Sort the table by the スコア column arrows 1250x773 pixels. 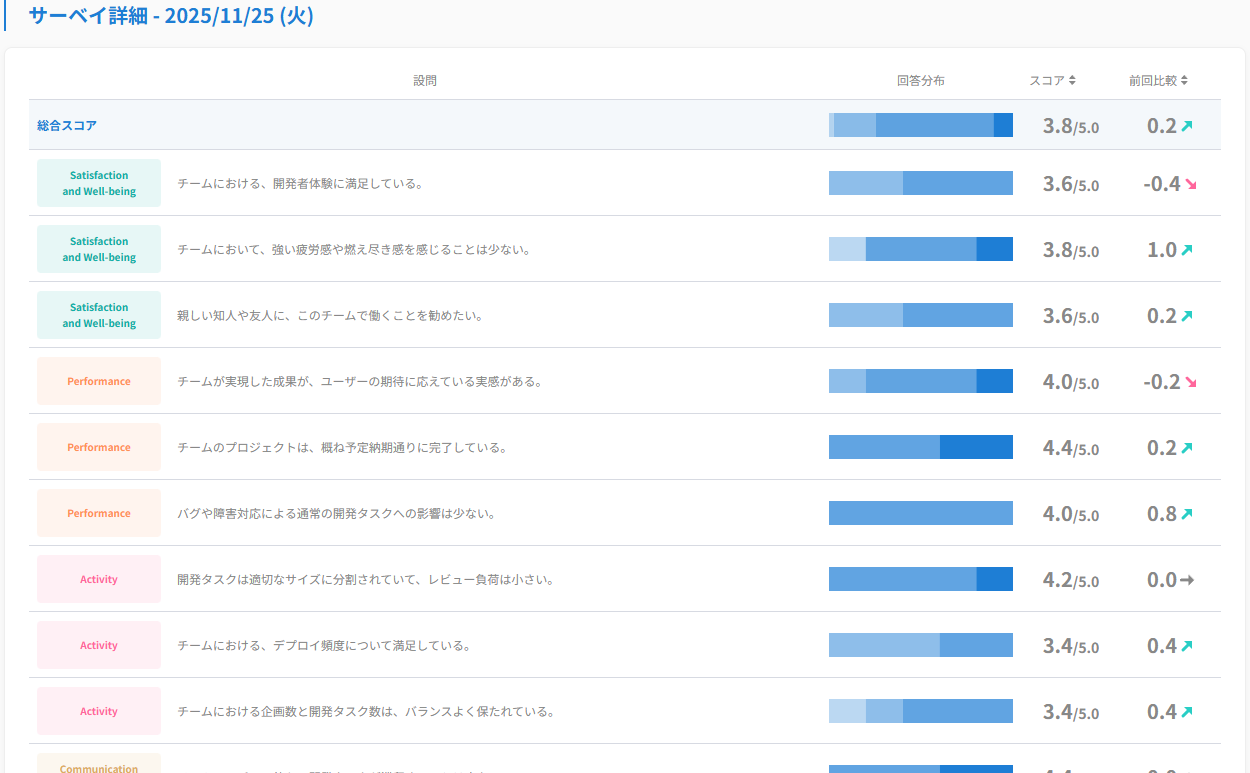coord(1072,81)
